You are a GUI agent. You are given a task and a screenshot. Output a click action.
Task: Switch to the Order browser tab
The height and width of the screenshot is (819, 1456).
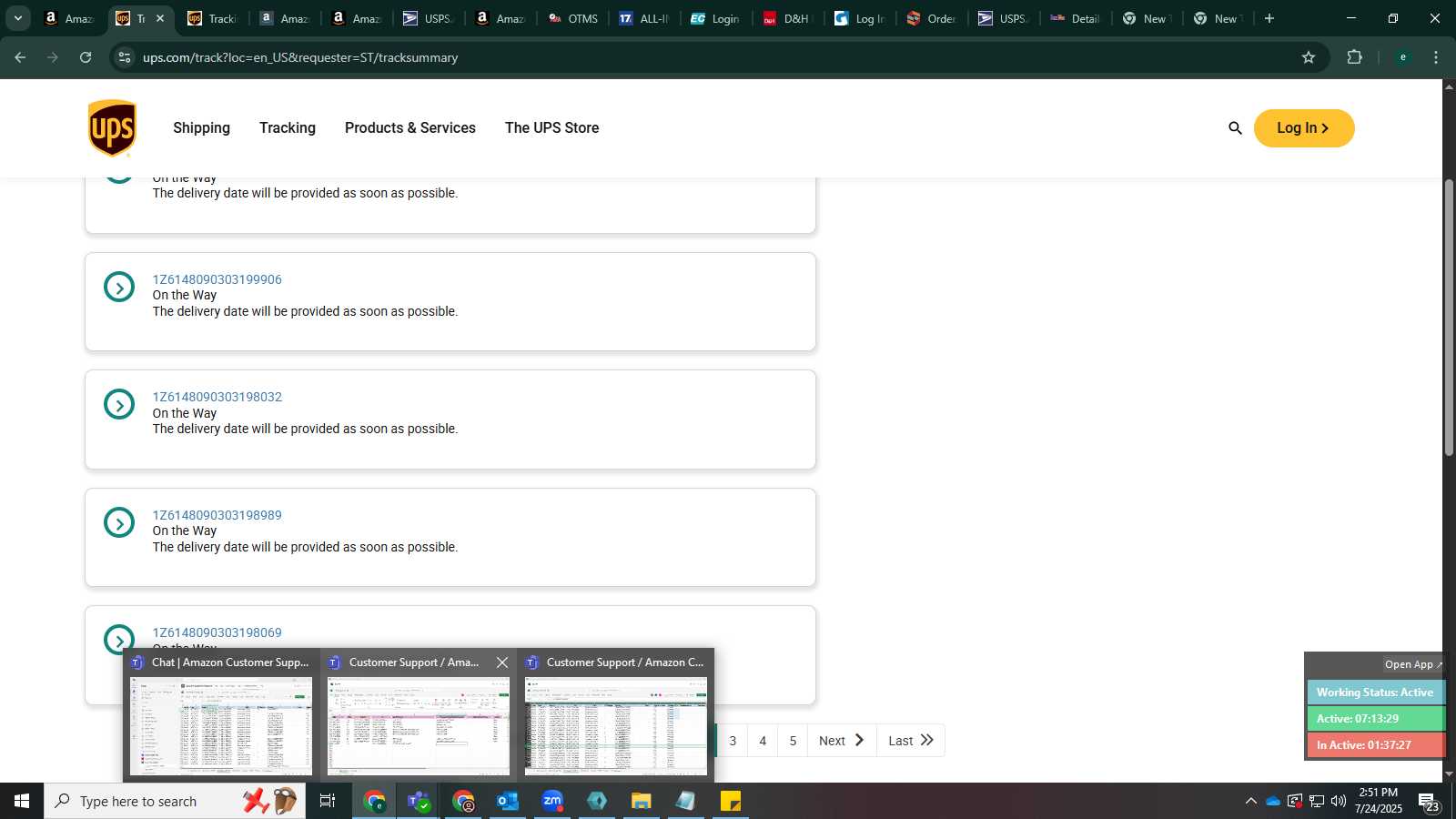pyautogui.click(x=932, y=18)
